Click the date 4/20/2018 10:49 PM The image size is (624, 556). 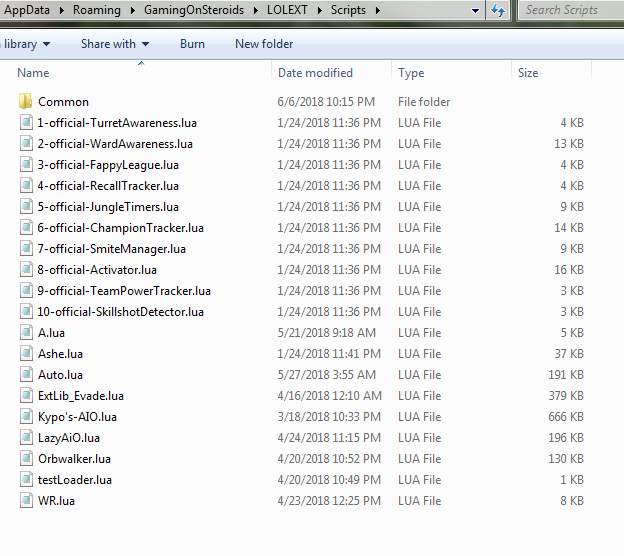tap(329, 480)
